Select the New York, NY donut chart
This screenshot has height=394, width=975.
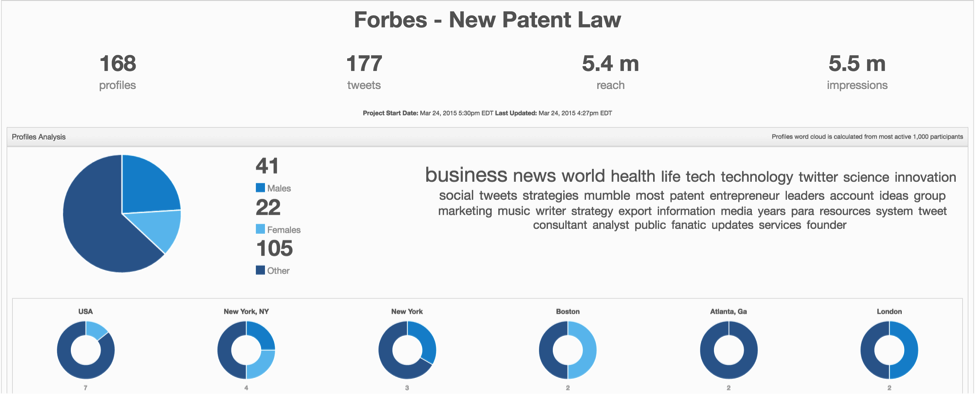[x=246, y=350]
